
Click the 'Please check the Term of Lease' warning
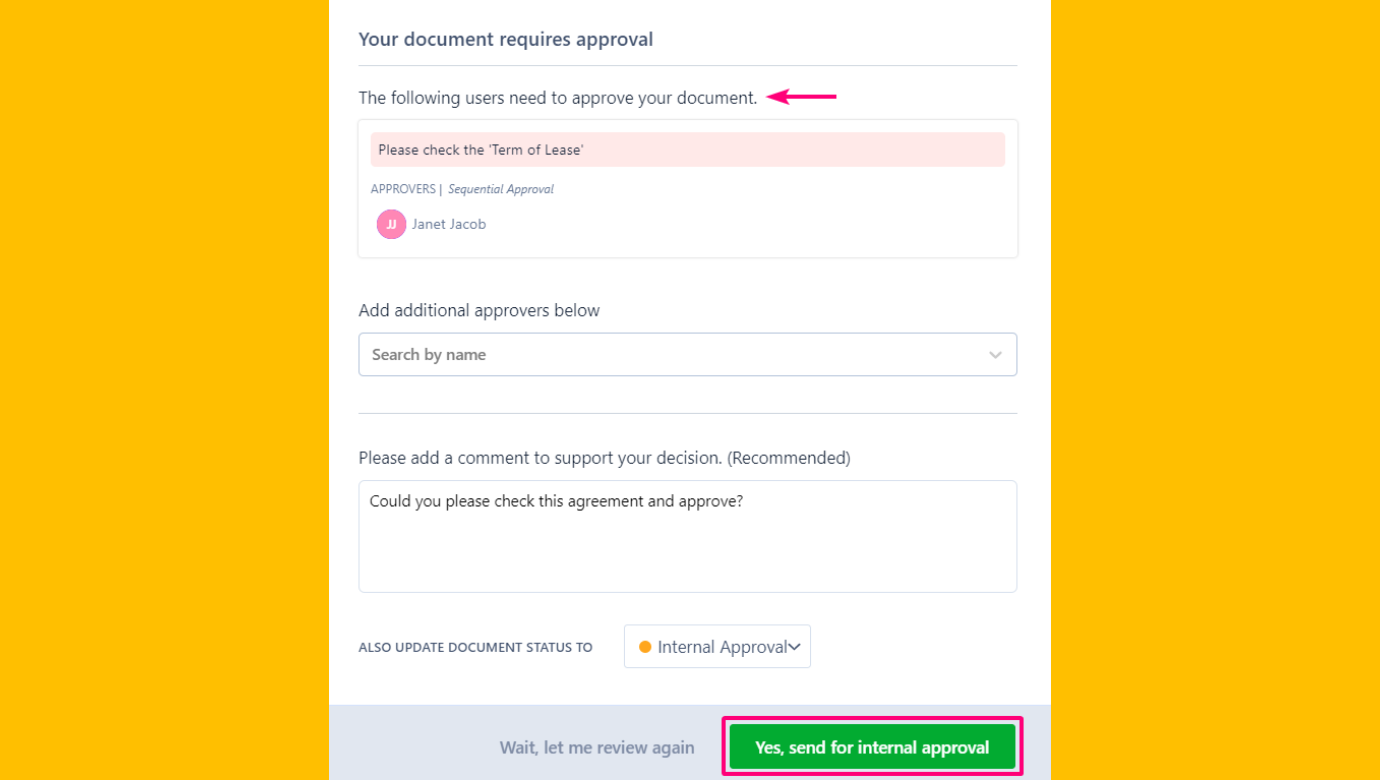688,148
